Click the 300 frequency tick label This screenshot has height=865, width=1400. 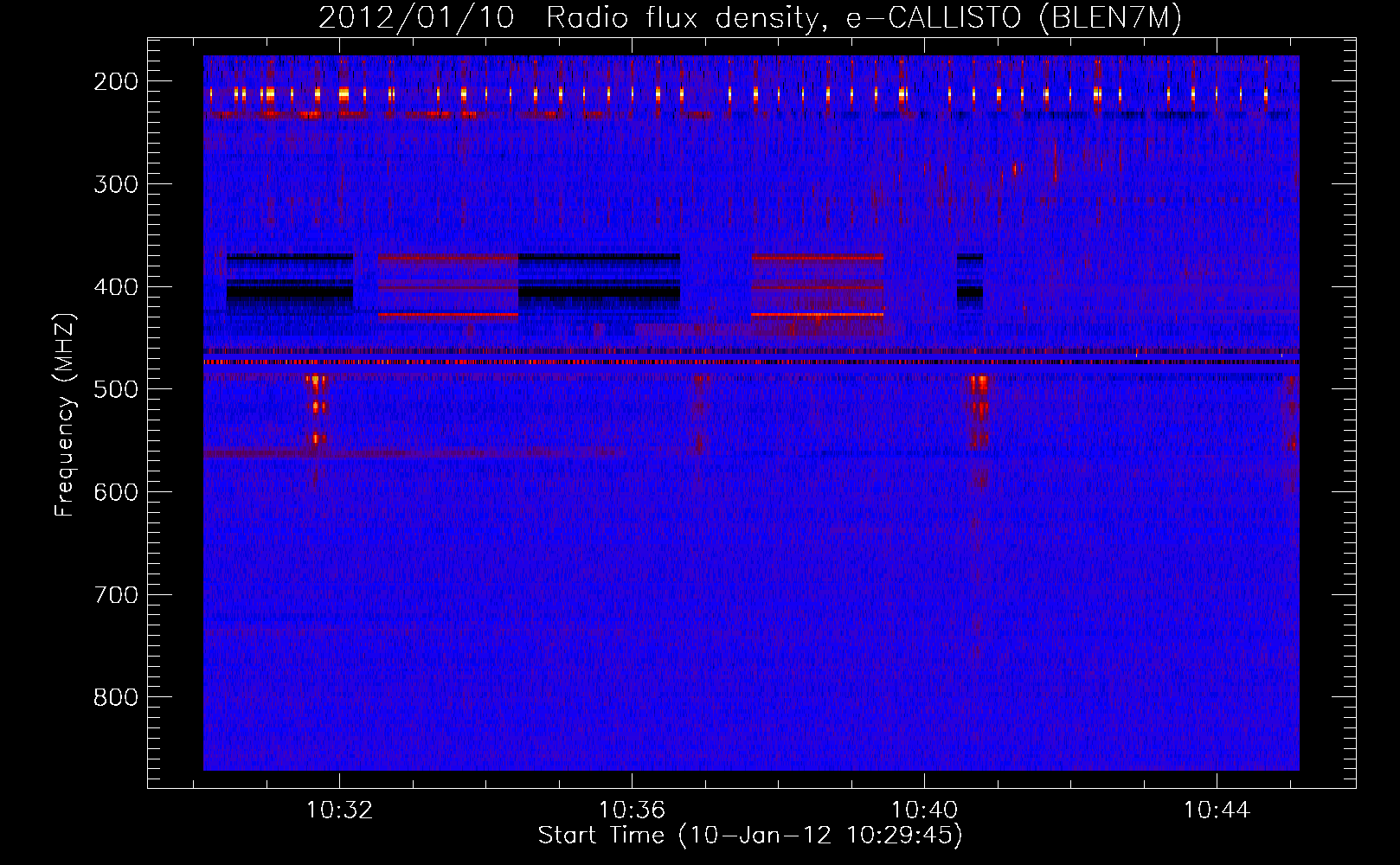pyautogui.click(x=115, y=184)
